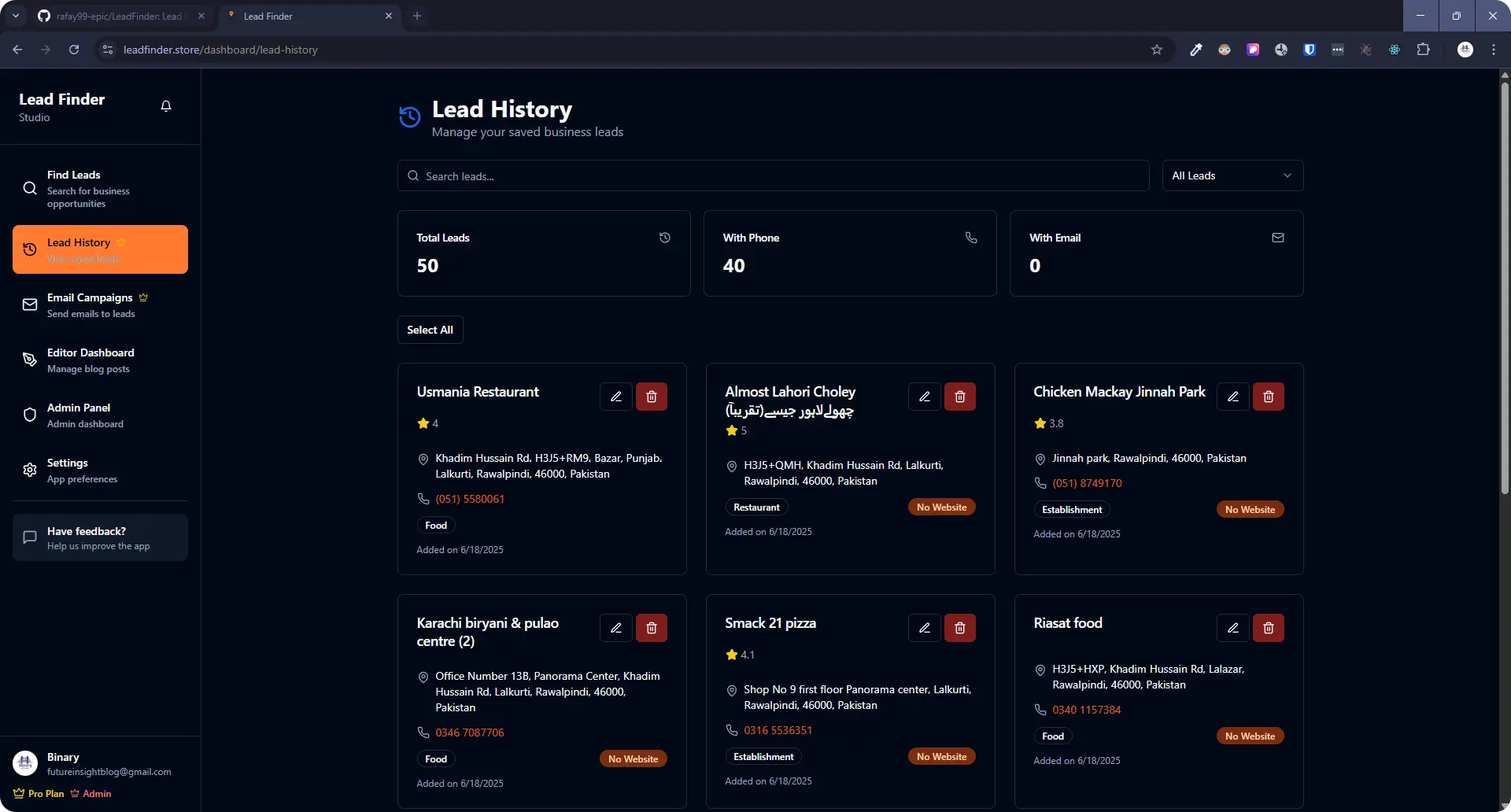Click the Select All button

tap(430, 330)
